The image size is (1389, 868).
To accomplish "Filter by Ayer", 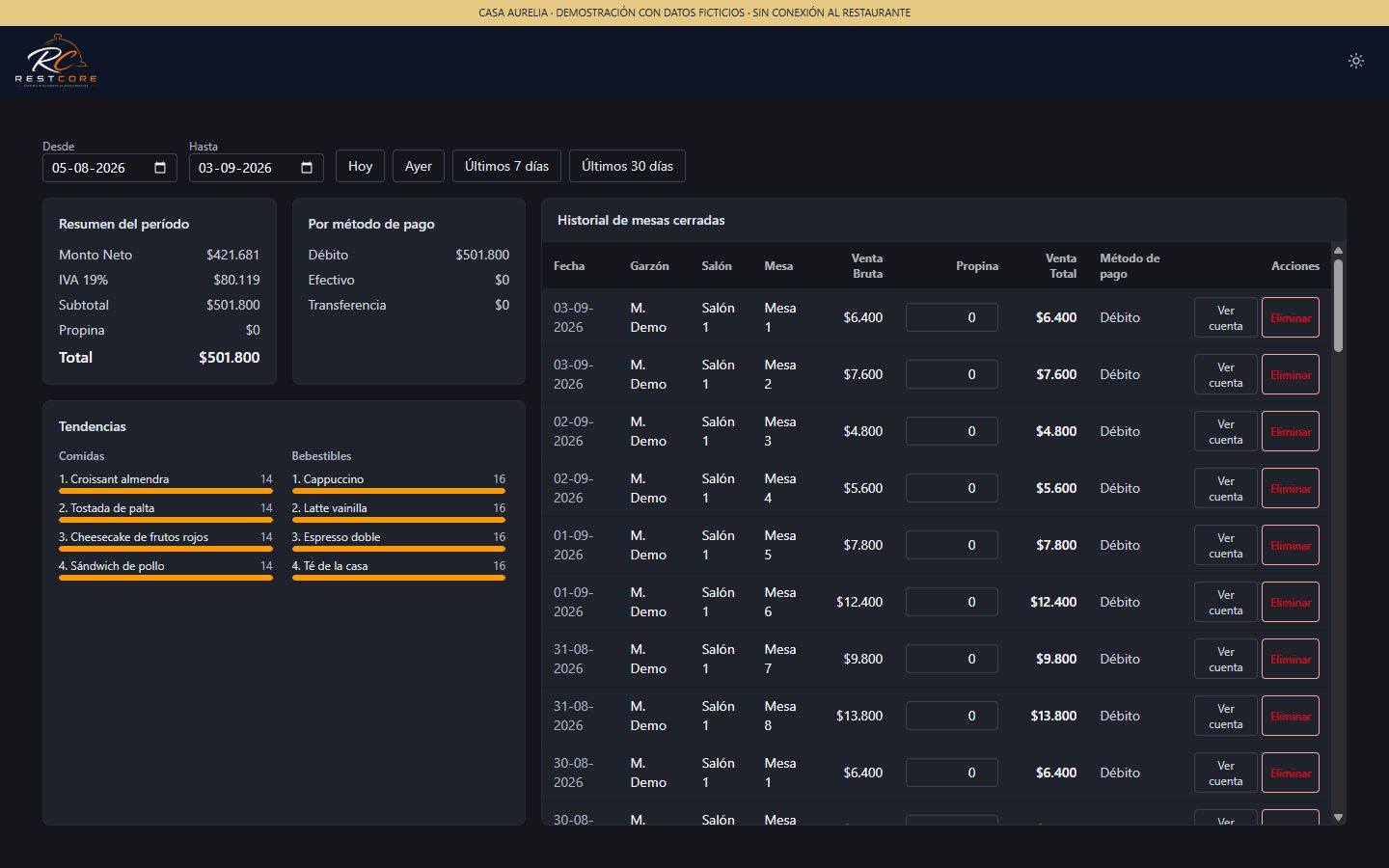I will [x=418, y=166].
